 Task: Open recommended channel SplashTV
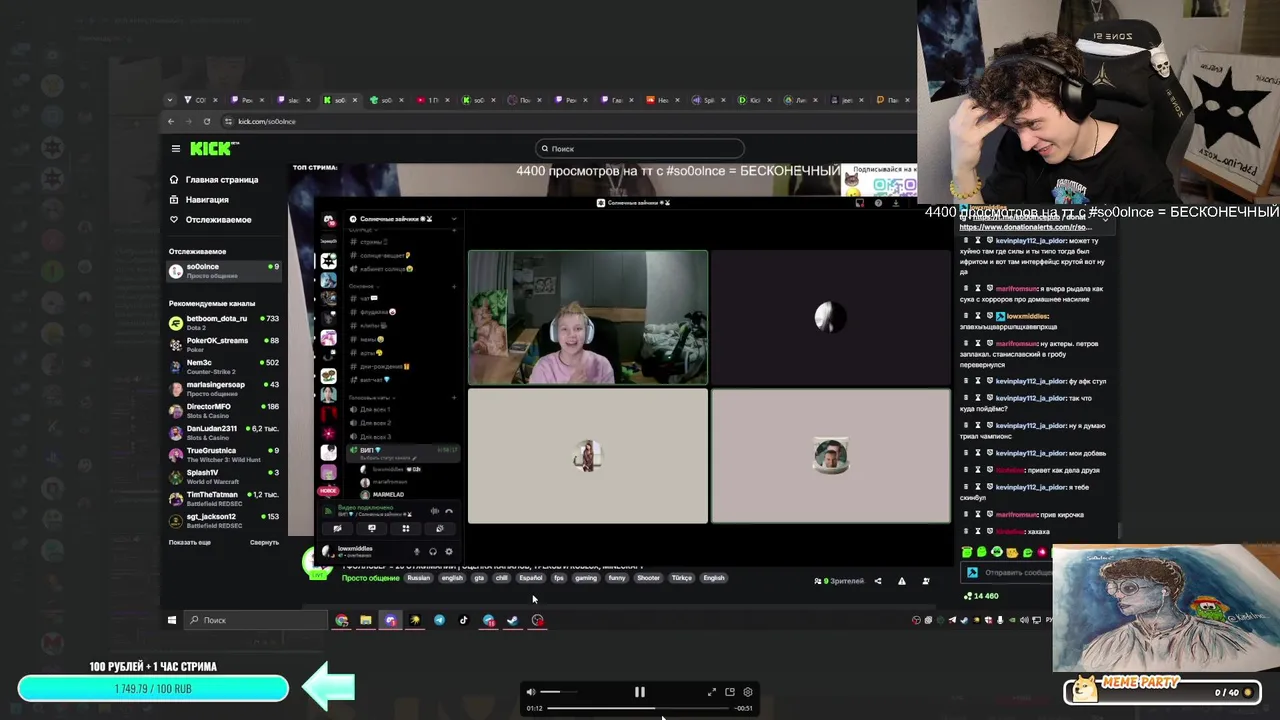(x=224, y=476)
